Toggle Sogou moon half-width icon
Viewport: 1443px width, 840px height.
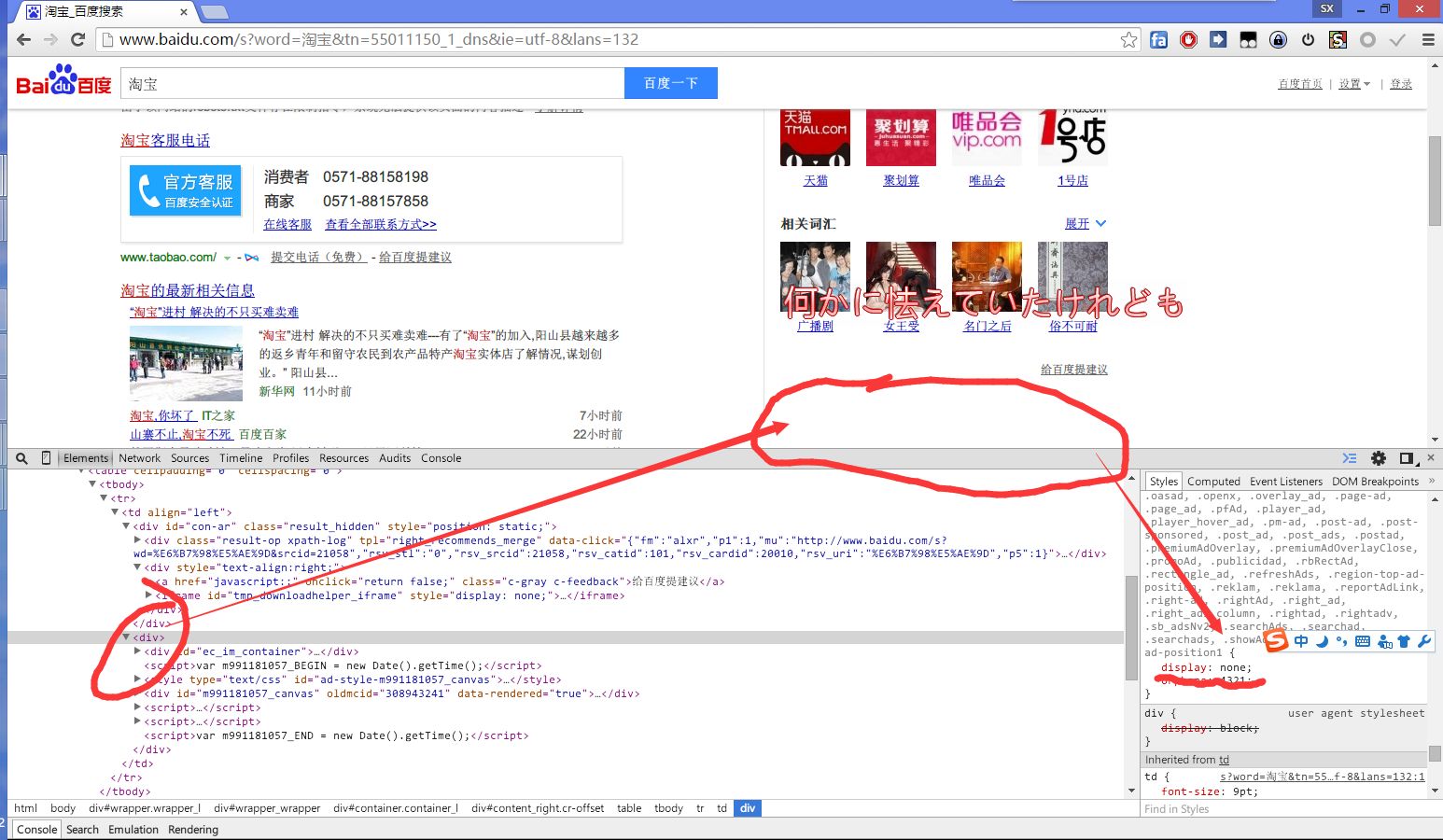pyautogui.click(x=1322, y=641)
